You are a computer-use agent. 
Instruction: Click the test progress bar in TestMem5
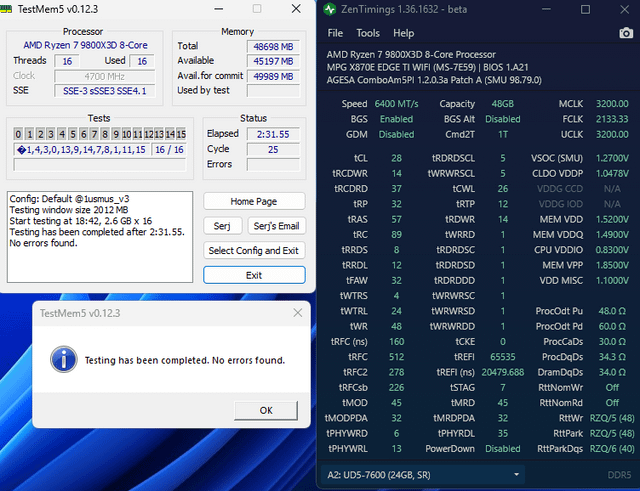100,165
